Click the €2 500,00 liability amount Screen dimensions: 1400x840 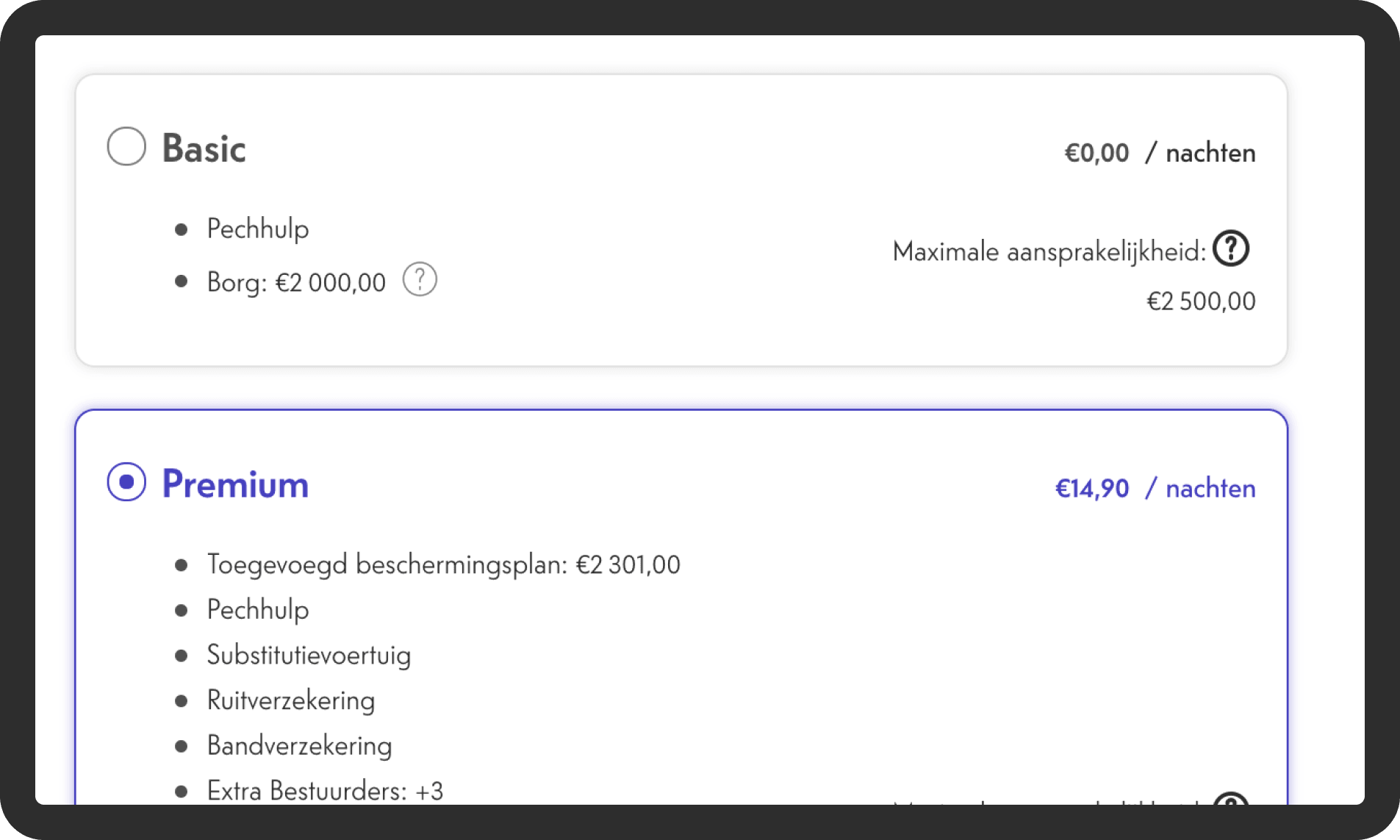[1200, 301]
